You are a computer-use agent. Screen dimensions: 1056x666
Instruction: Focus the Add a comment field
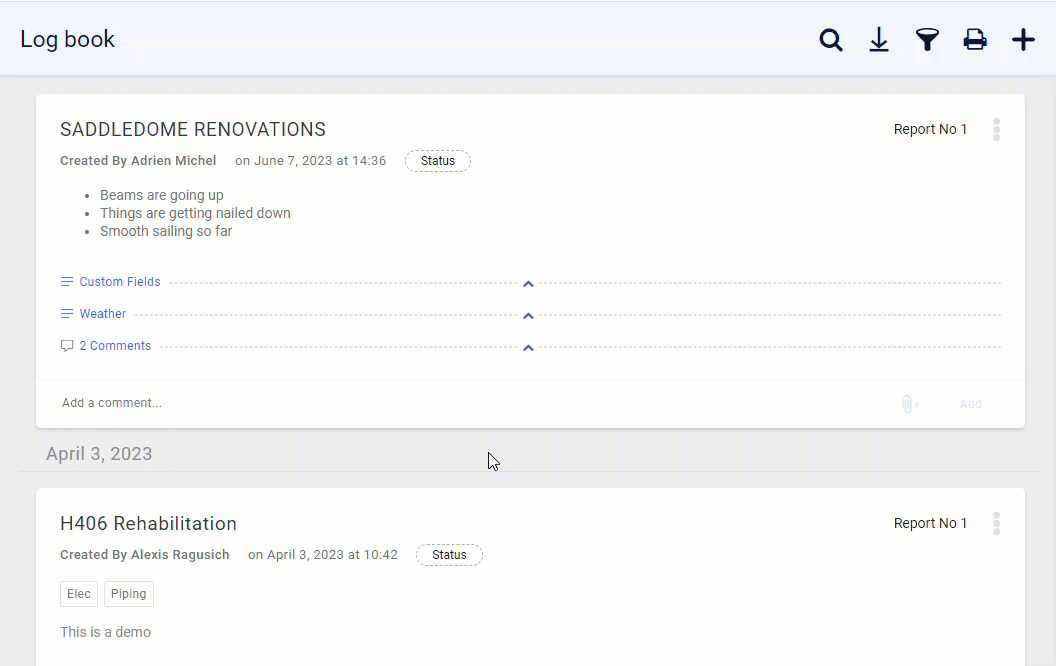click(x=400, y=403)
